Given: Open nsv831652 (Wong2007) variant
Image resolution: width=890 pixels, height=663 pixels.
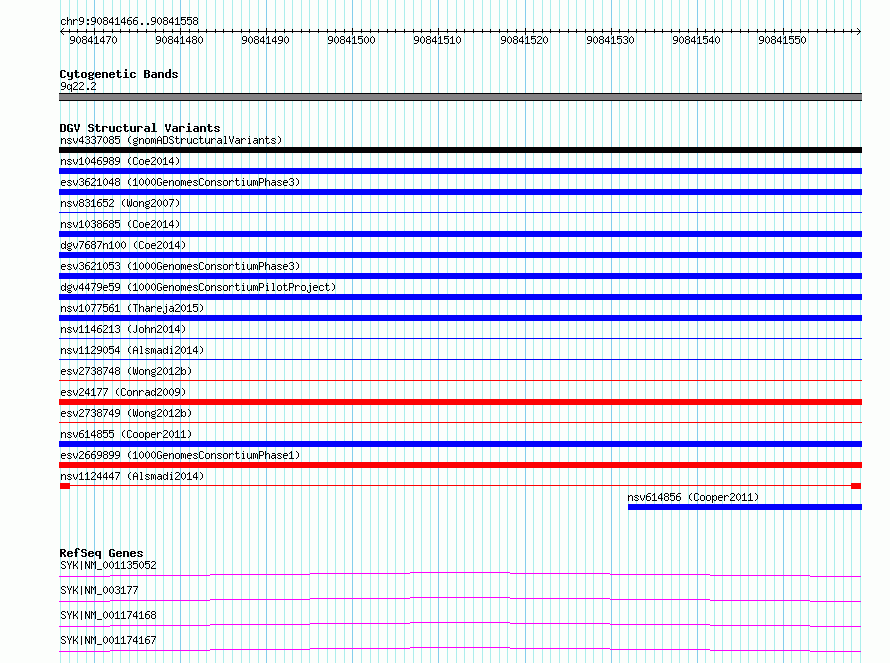Looking at the screenshot, I should tap(120, 203).
